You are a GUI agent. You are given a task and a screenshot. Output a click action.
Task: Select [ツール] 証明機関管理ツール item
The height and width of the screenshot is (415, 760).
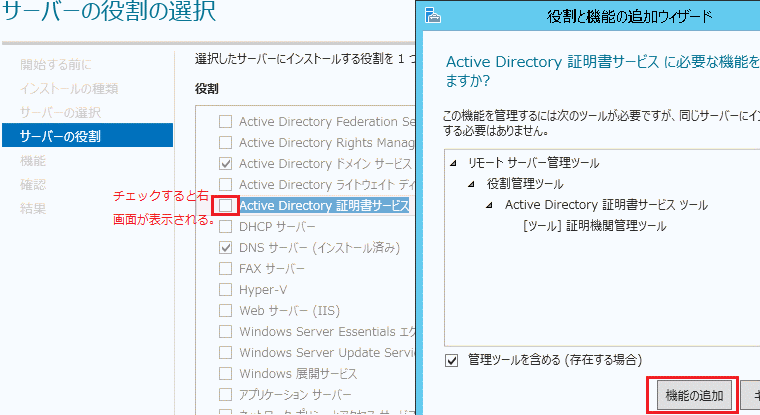coord(595,226)
